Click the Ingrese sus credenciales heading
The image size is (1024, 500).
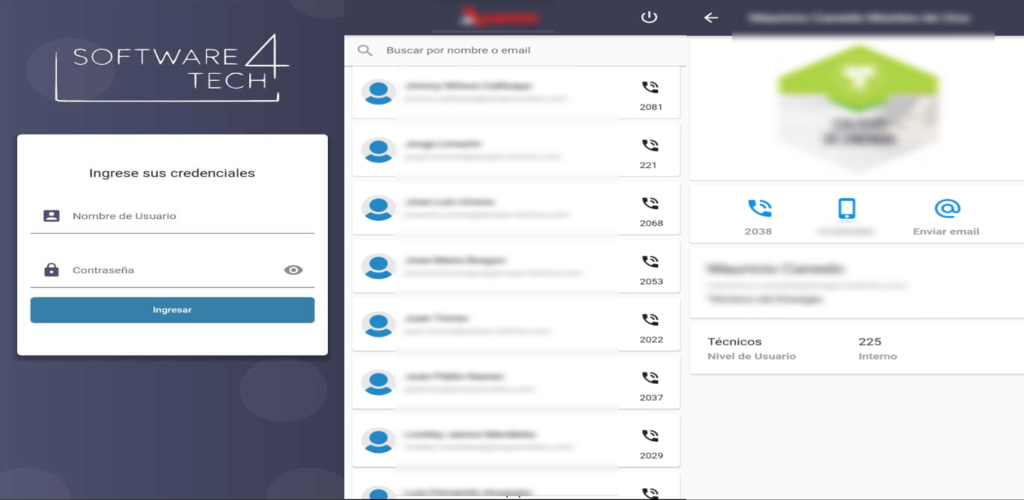(172, 174)
